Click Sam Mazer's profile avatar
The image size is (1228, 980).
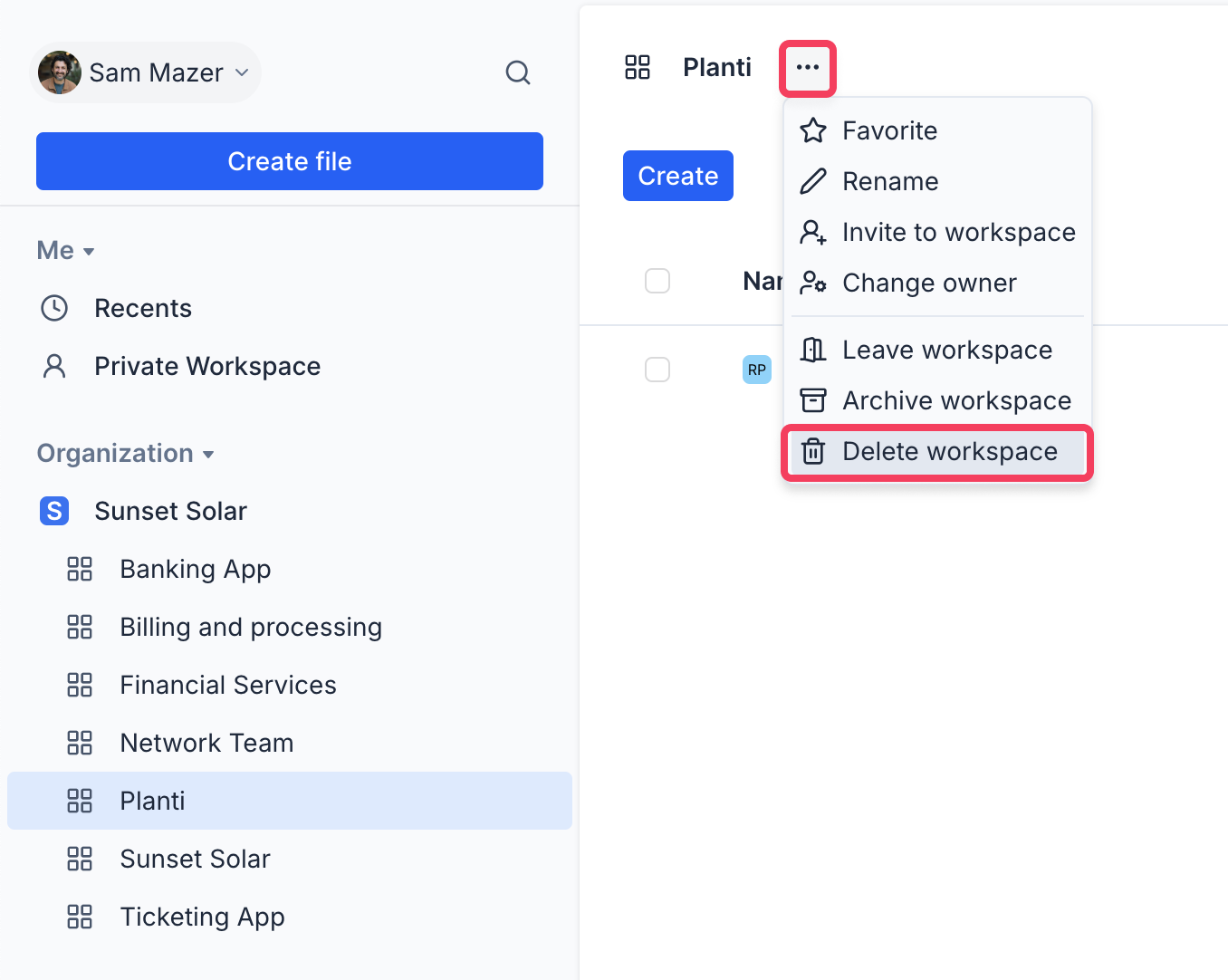[x=60, y=72]
